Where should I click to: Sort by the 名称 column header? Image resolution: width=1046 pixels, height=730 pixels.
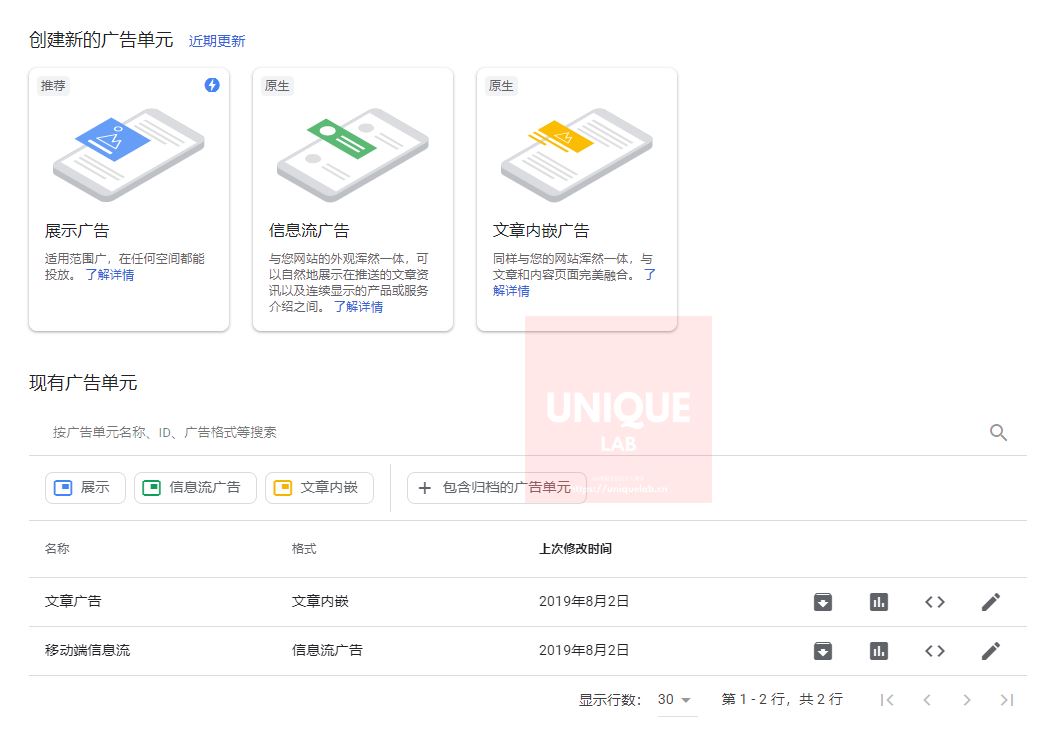pos(55,549)
